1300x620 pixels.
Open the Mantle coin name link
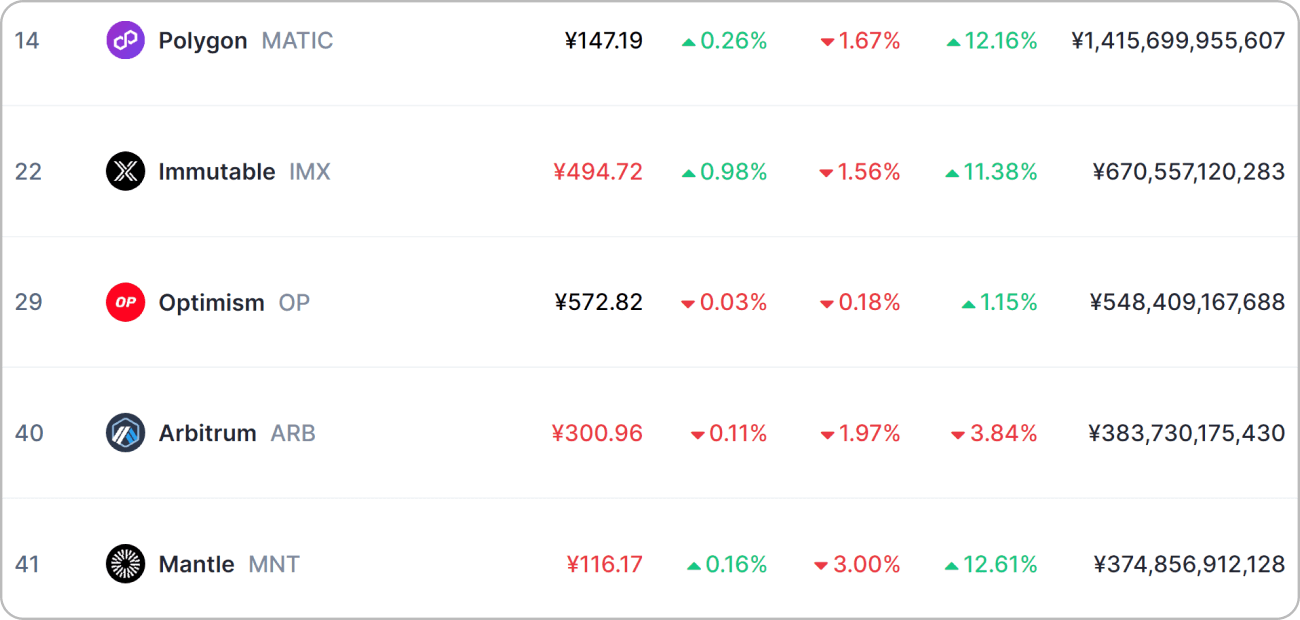click(196, 565)
